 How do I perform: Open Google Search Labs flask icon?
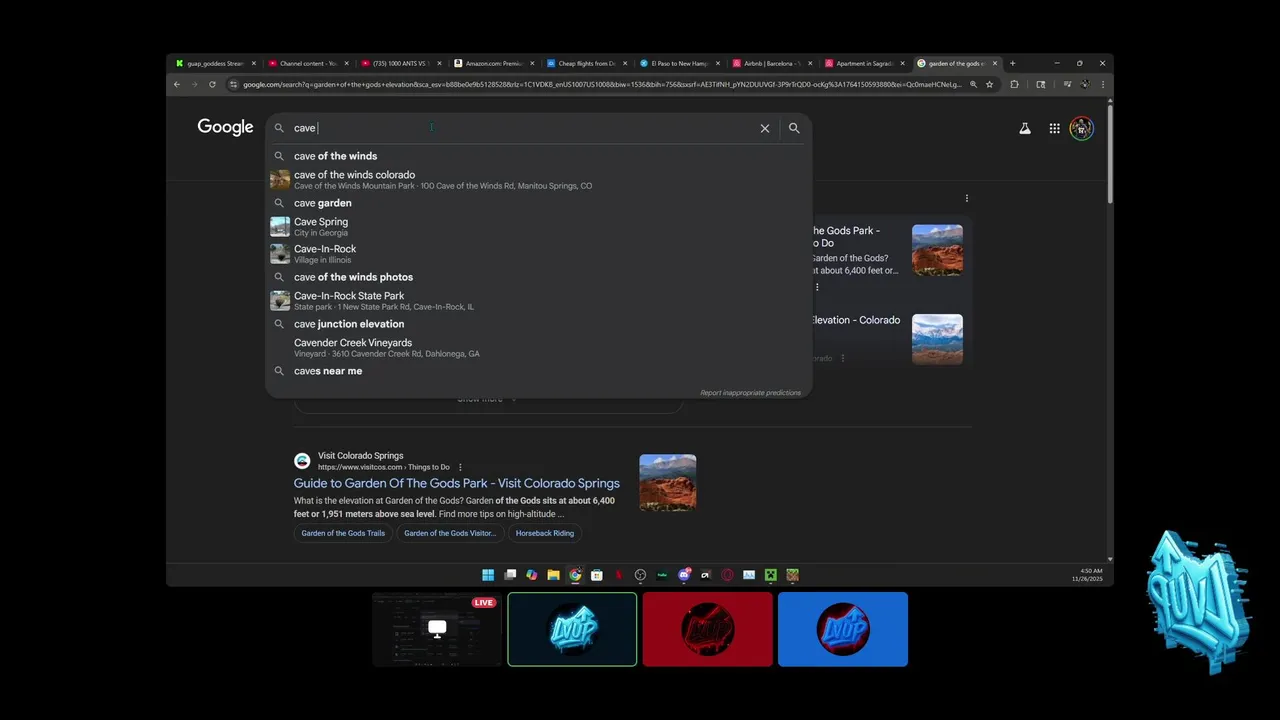[x=1025, y=128]
